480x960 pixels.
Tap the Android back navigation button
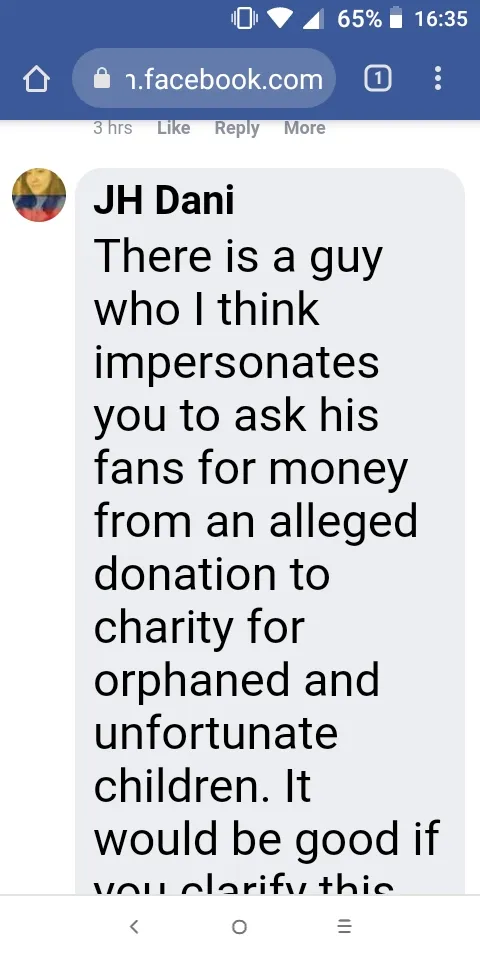(x=135, y=926)
